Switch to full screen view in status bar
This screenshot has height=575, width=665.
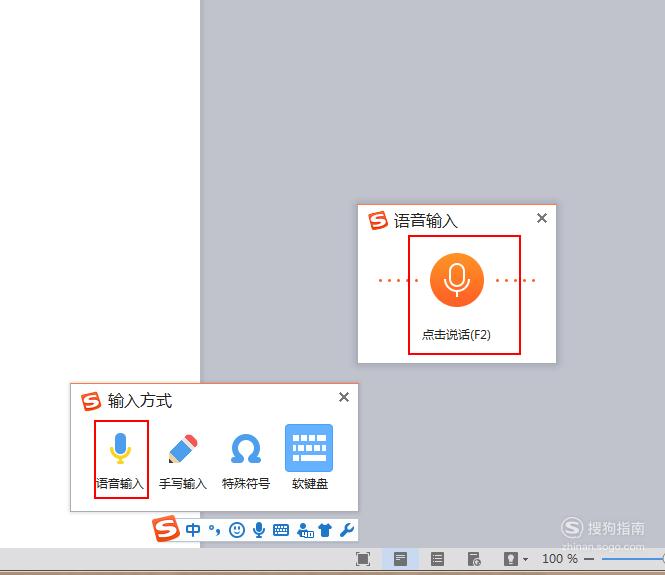tap(363, 559)
